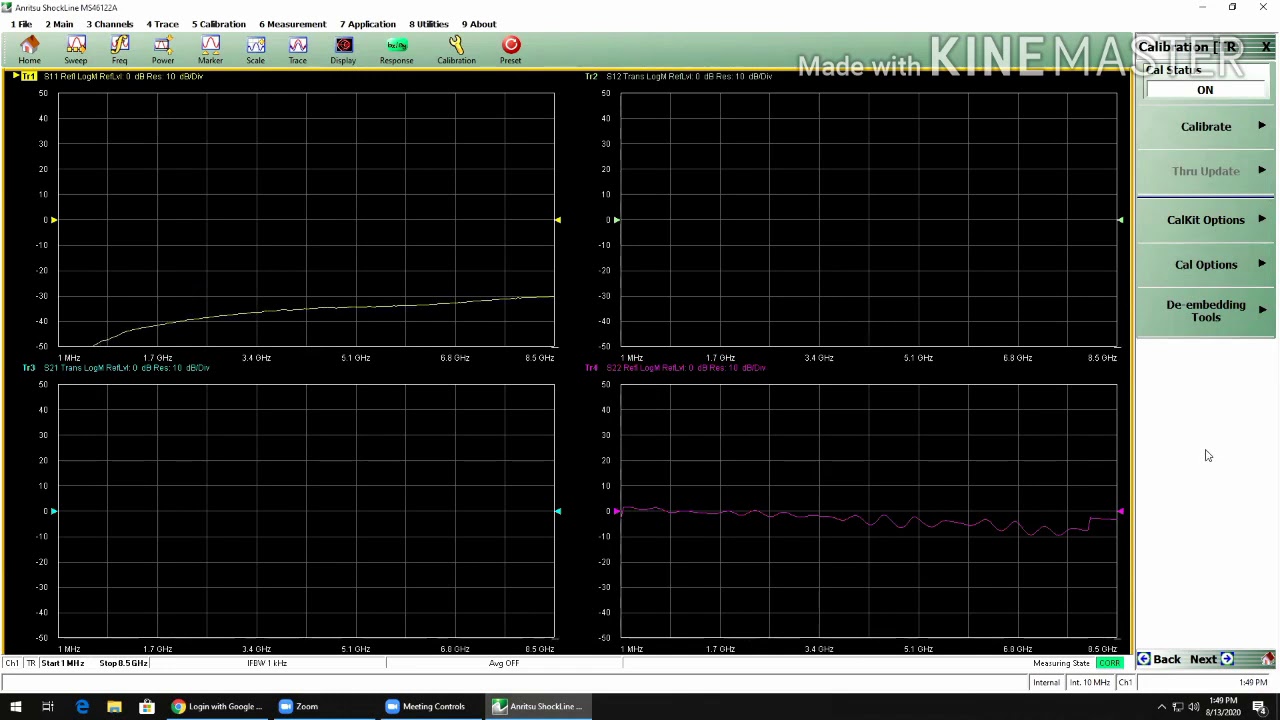This screenshot has height=720, width=1280.
Task: Expand the CalKit Options submenu
Action: (1206, 220)
